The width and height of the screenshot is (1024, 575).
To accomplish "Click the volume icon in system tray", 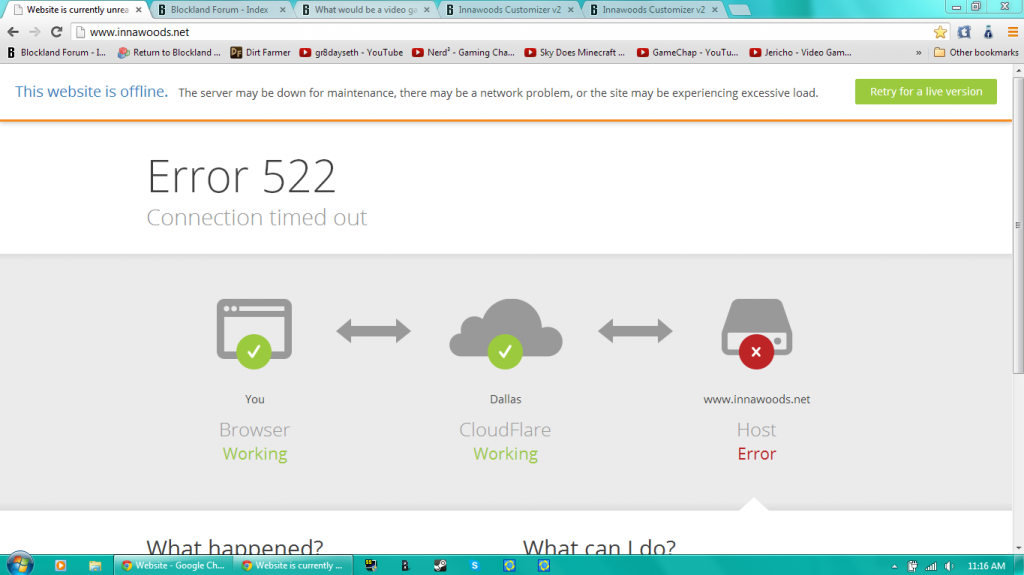I will coord(947,566).
